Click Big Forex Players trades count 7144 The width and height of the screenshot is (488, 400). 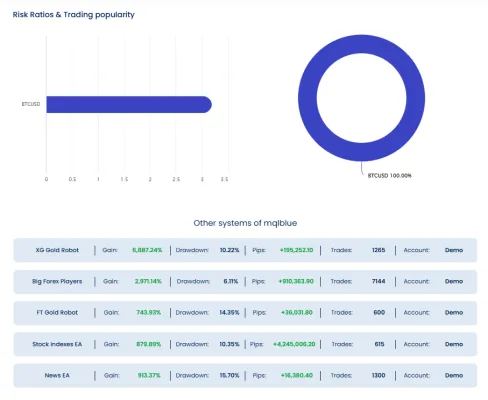pos(379,281)
